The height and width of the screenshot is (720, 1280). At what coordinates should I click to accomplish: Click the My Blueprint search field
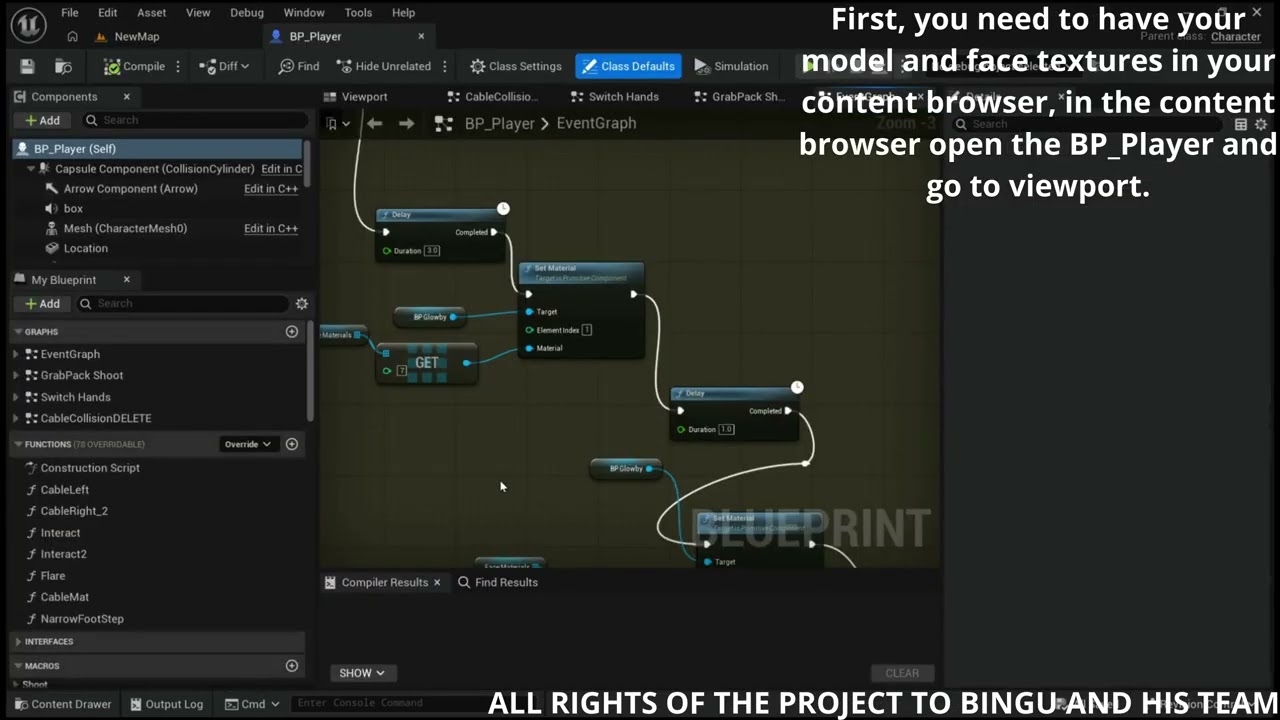point(183,304)
